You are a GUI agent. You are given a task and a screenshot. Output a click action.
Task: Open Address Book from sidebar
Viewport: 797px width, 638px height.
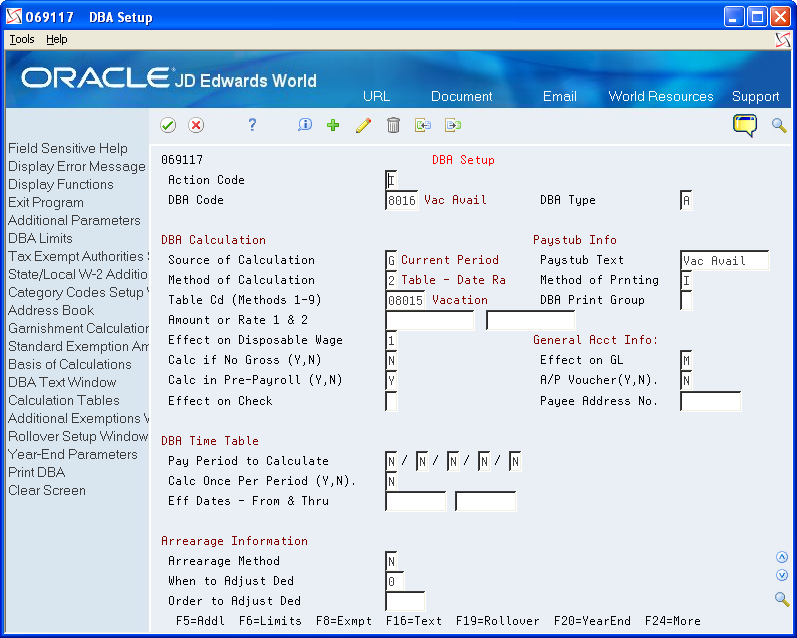(51, 310)
